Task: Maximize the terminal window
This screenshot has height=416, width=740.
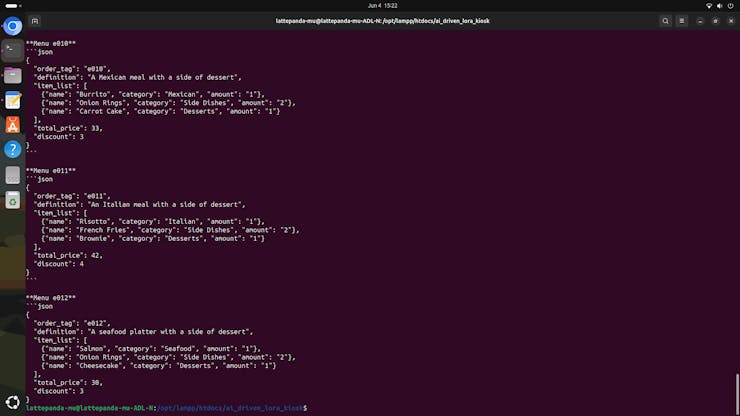Action: click(715, 21)
